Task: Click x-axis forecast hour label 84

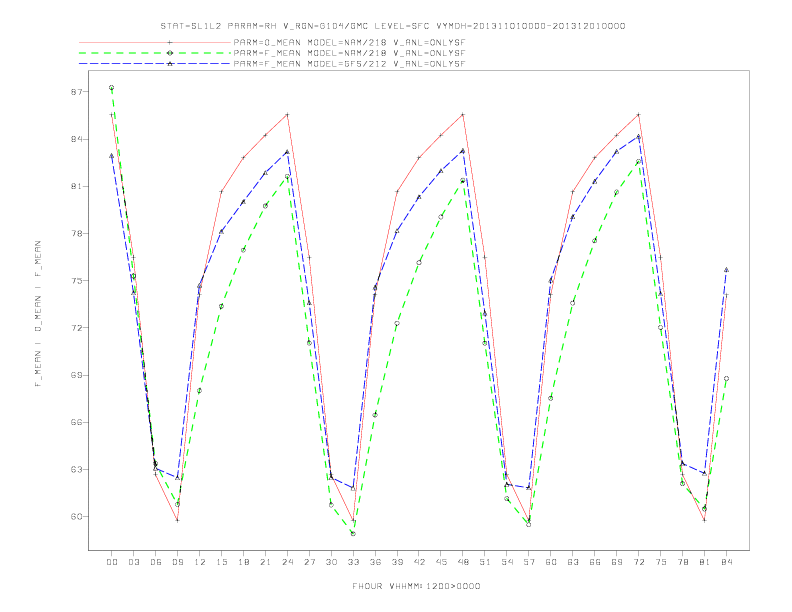Action: click(x=726, y=562)
